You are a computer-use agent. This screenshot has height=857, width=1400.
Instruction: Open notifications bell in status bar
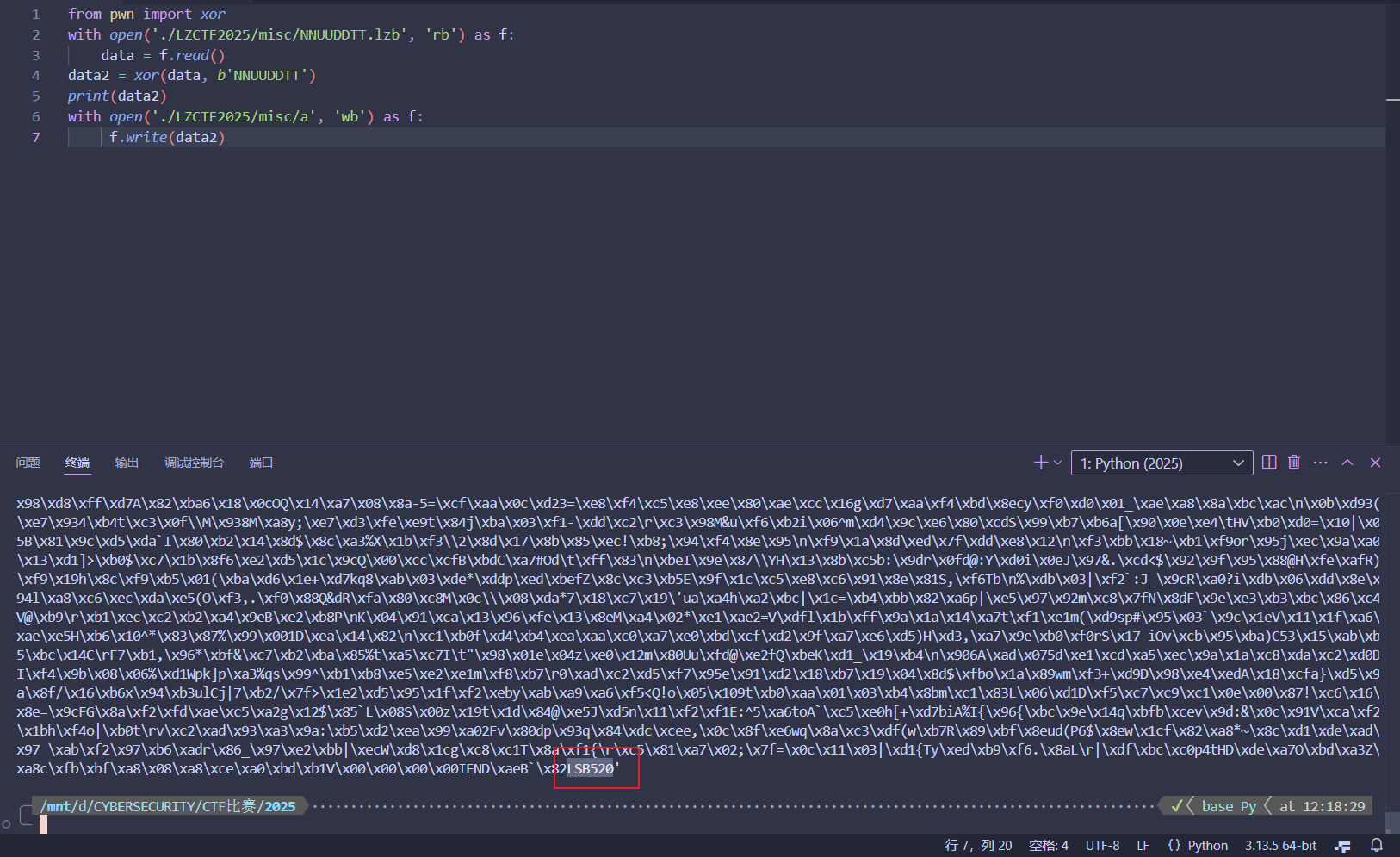1377,845
